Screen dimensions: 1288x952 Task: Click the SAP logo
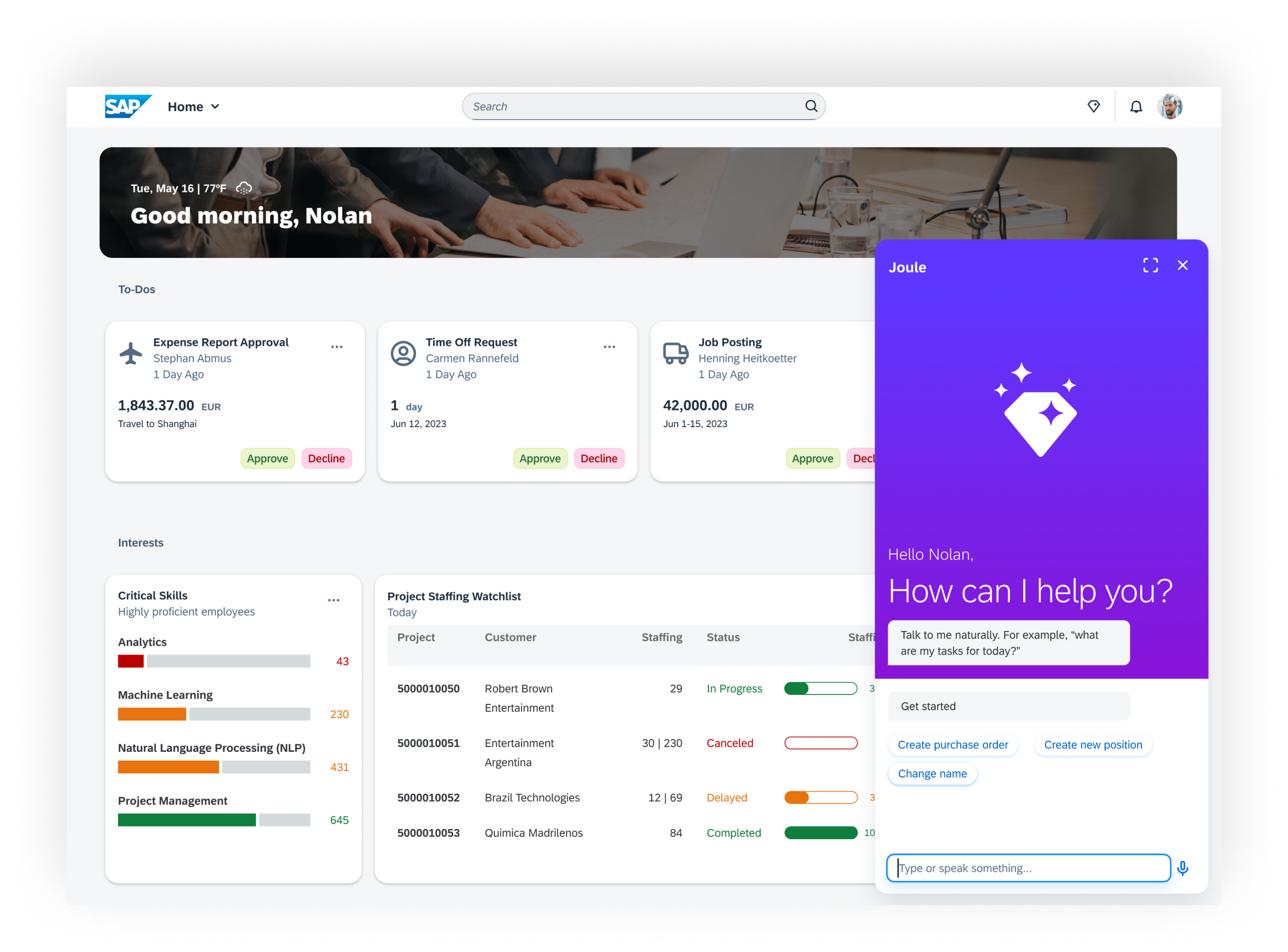(127, 107)
